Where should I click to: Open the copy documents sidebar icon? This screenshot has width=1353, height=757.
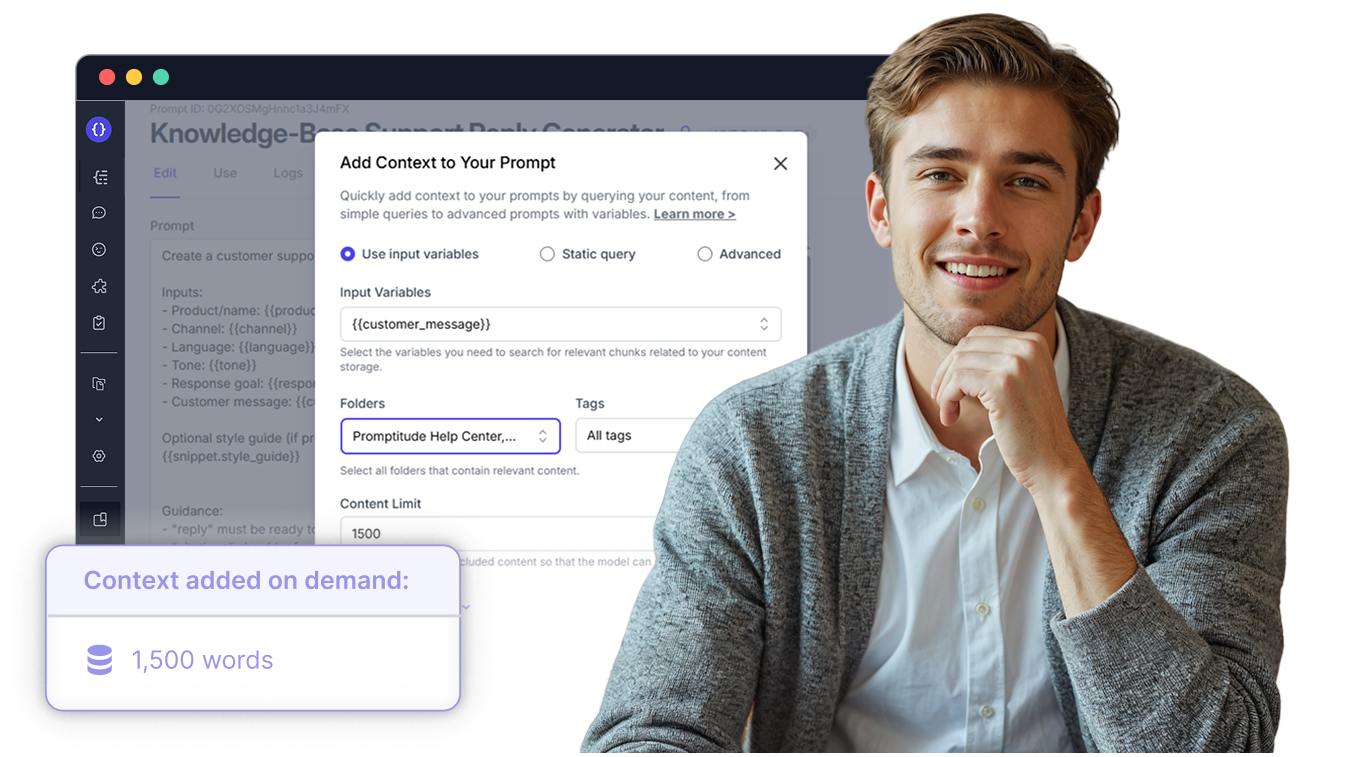(99, 384)
